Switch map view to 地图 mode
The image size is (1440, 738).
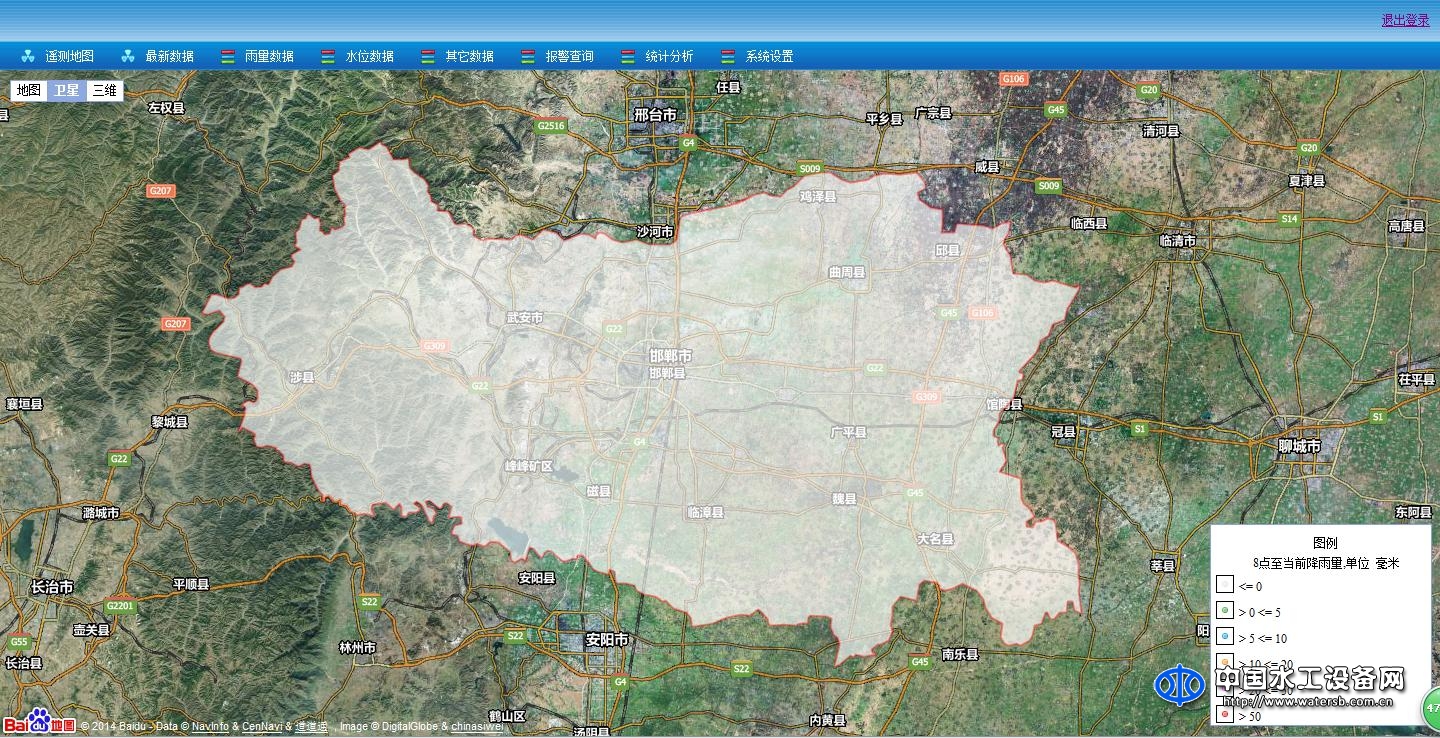[x=29, y=91]
